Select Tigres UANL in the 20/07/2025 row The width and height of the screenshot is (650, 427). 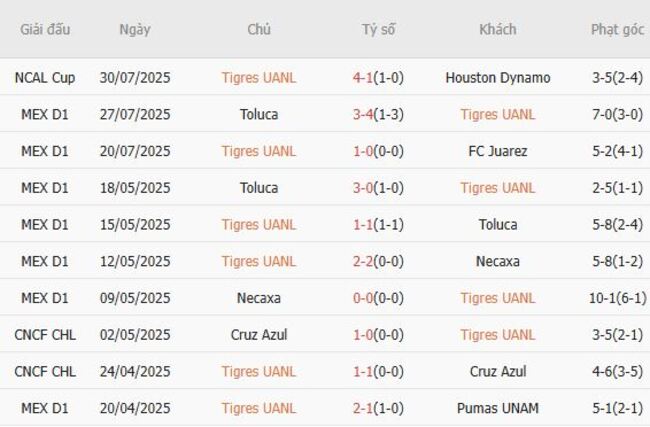coord(259,151)
